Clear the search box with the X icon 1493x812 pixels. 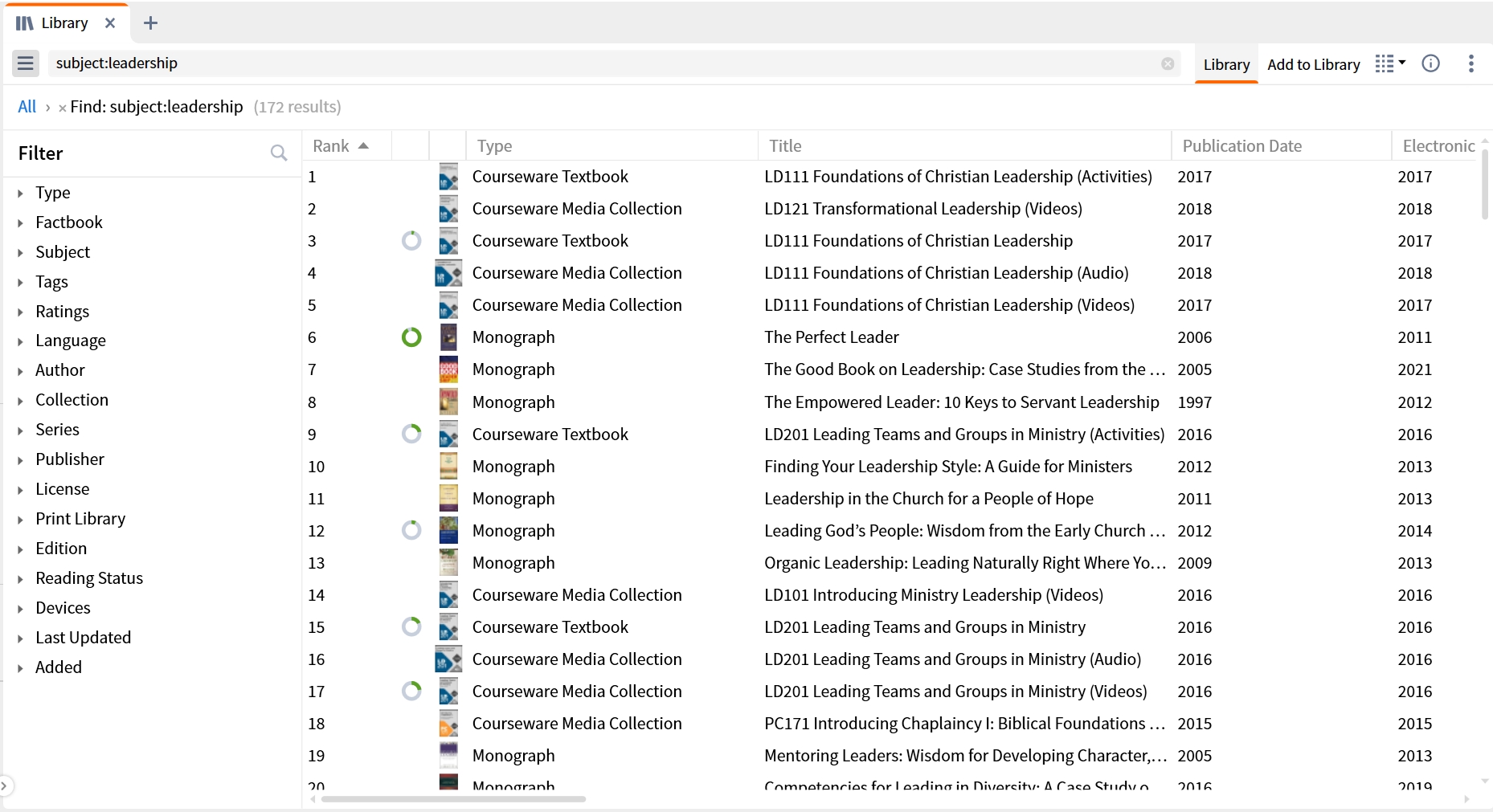pyautogui.click(x=1168, y=63)
